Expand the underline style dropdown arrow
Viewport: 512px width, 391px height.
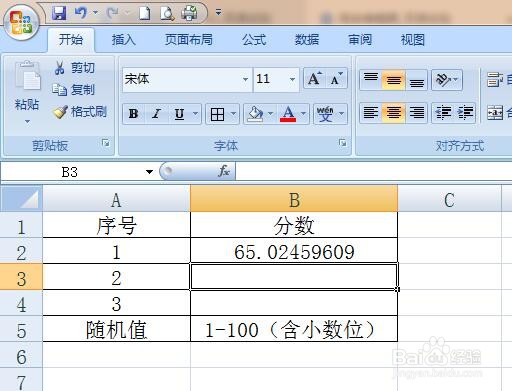pyautogui.click(x=196, y=114)
